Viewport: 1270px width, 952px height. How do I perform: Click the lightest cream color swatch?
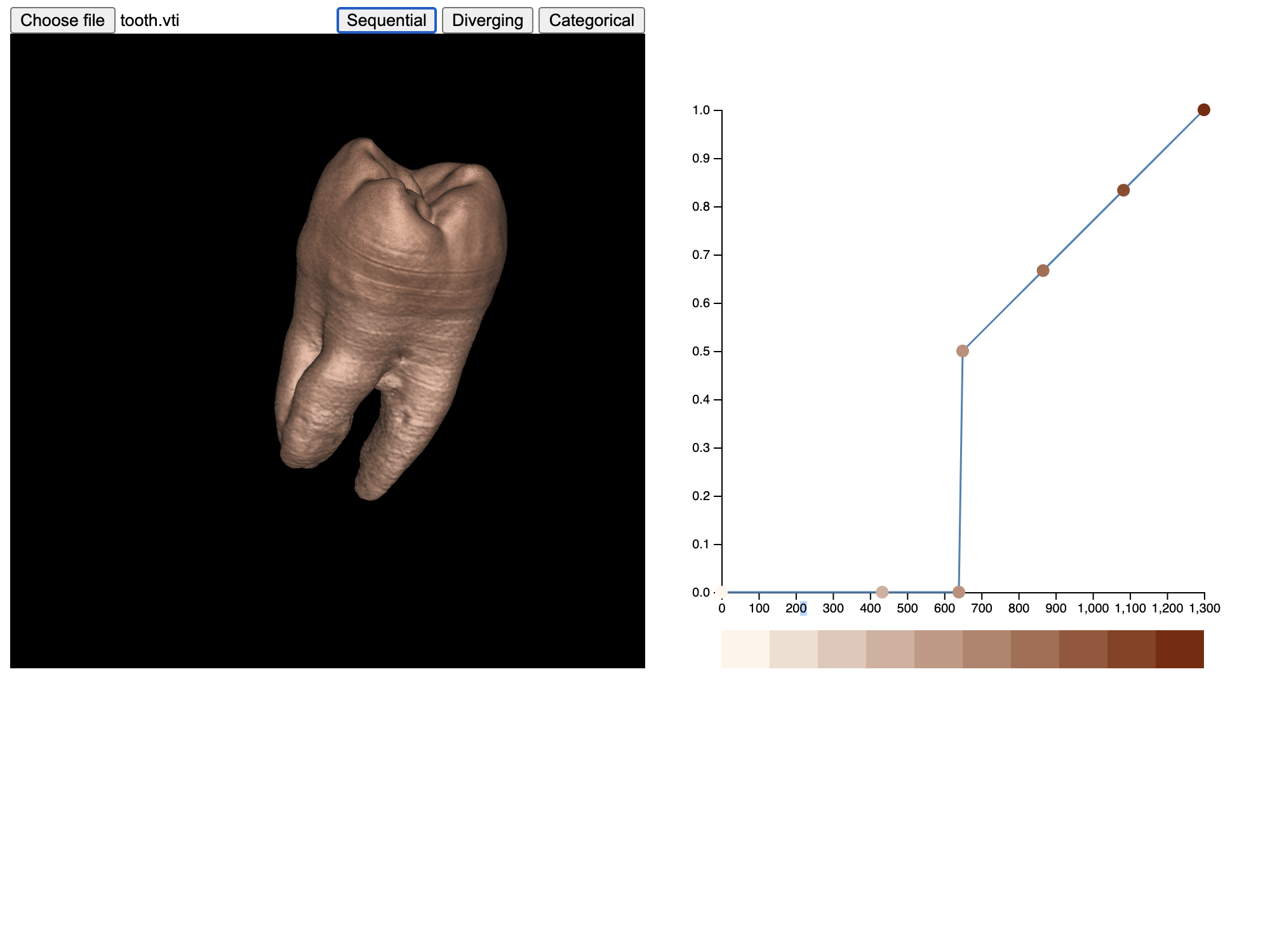pyautogui.click(x=745, y=649)
